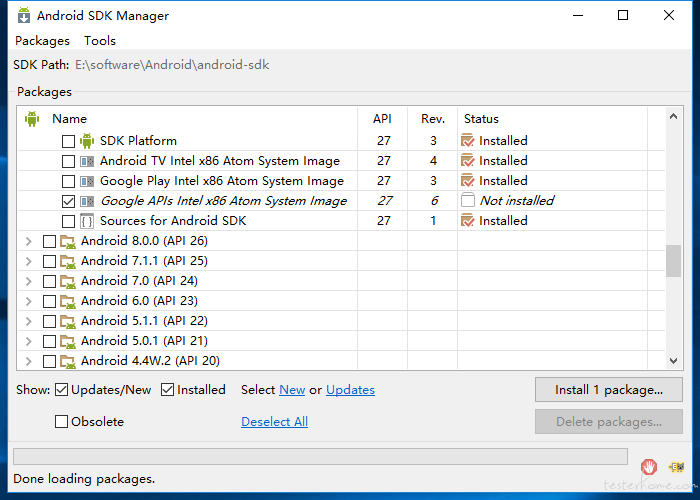The height and width of the screenshot is (500, 700).
Task: Check the Android TV Intel x86 Atom checkbox
Action: [68, 161]
